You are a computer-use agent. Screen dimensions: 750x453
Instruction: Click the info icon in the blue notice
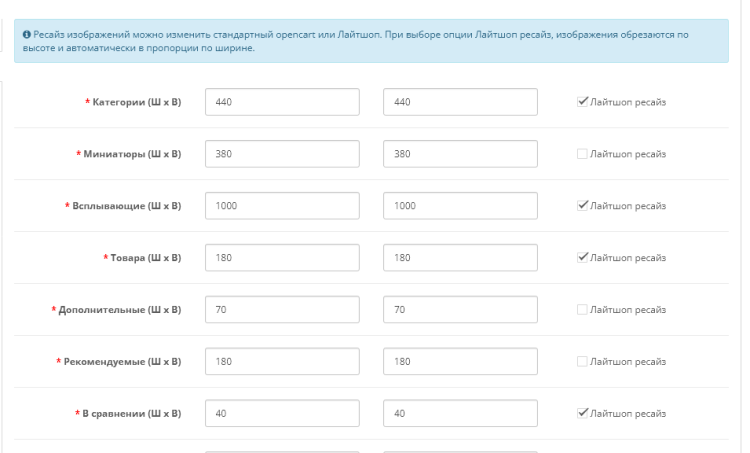coord(27,34)
